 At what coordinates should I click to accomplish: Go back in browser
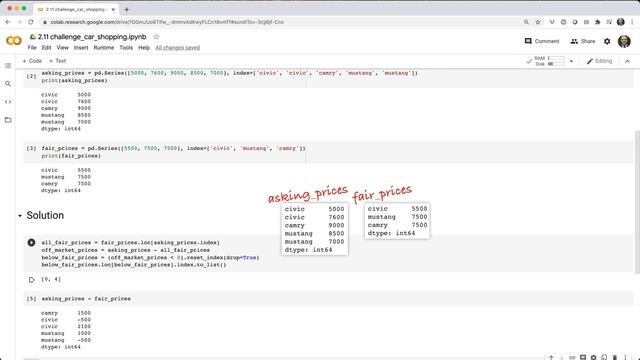click(8, 22)
